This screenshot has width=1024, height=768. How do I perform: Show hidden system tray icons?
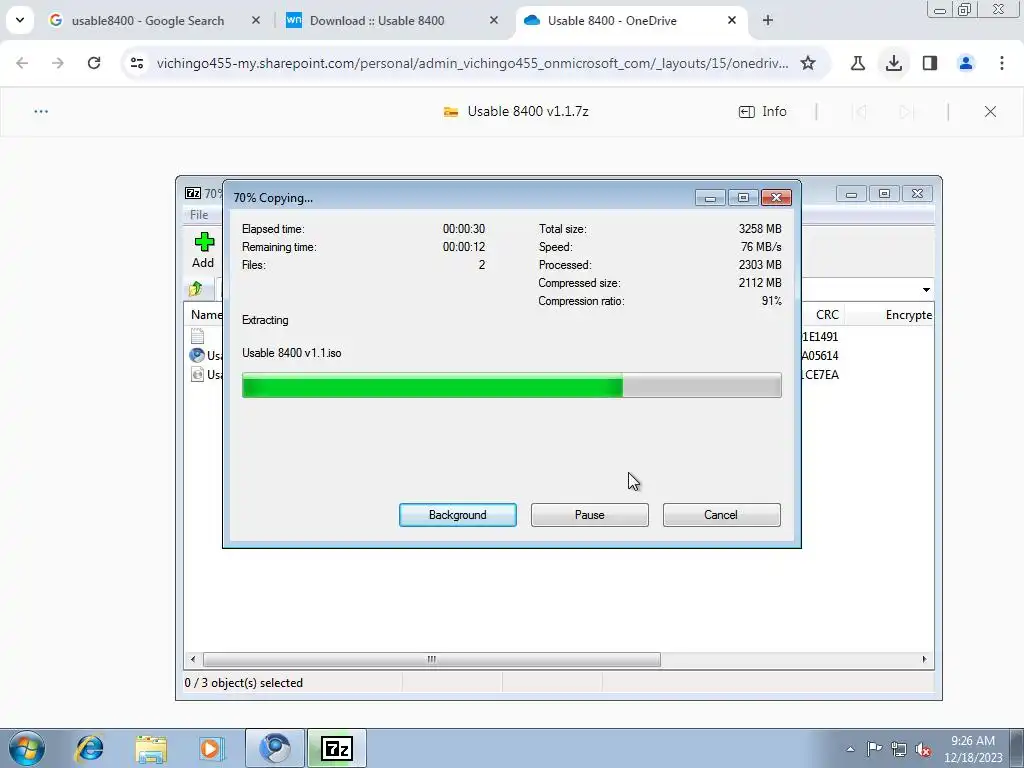point(850,749)
